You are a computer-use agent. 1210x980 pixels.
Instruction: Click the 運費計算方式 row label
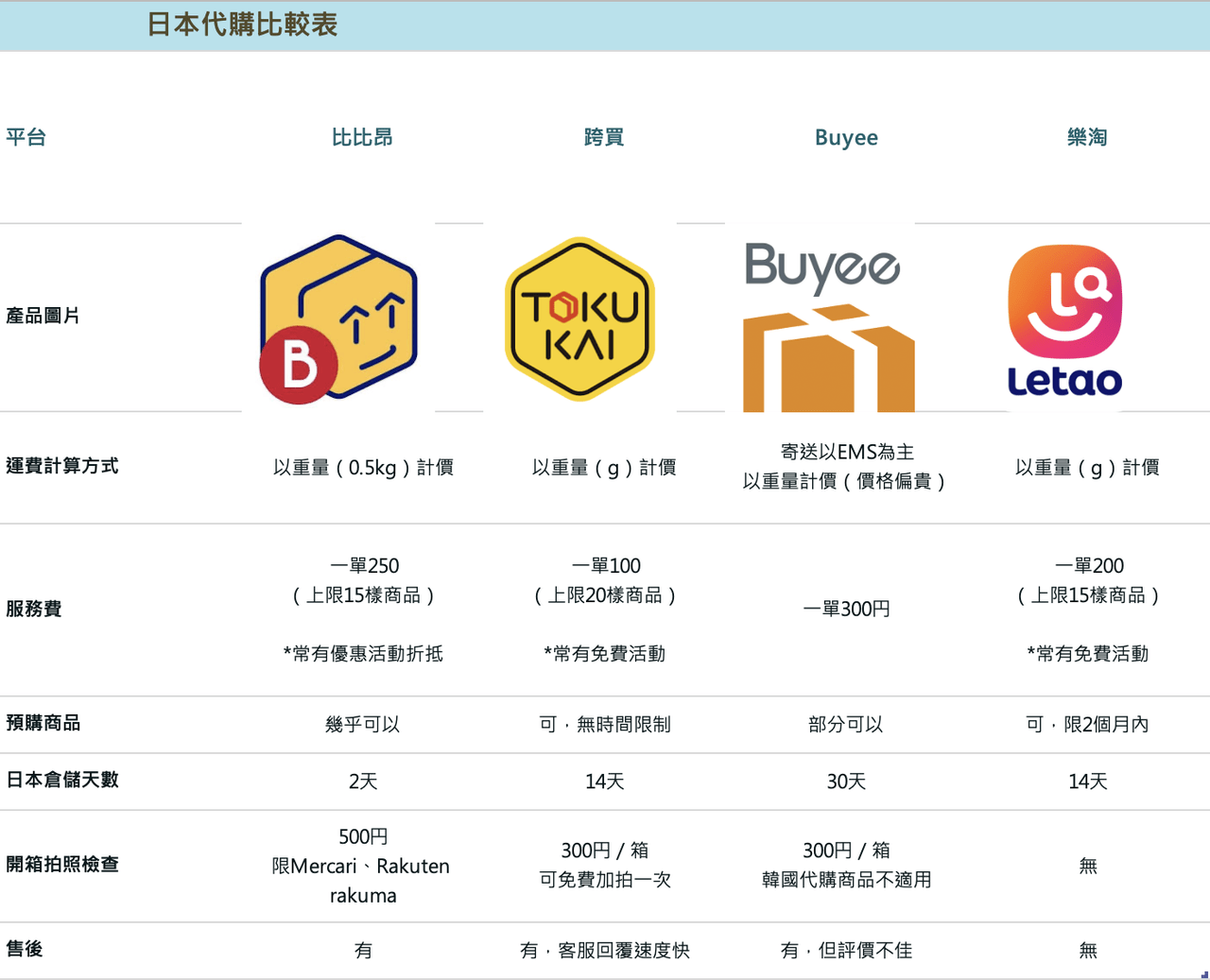tap(62, 466)
